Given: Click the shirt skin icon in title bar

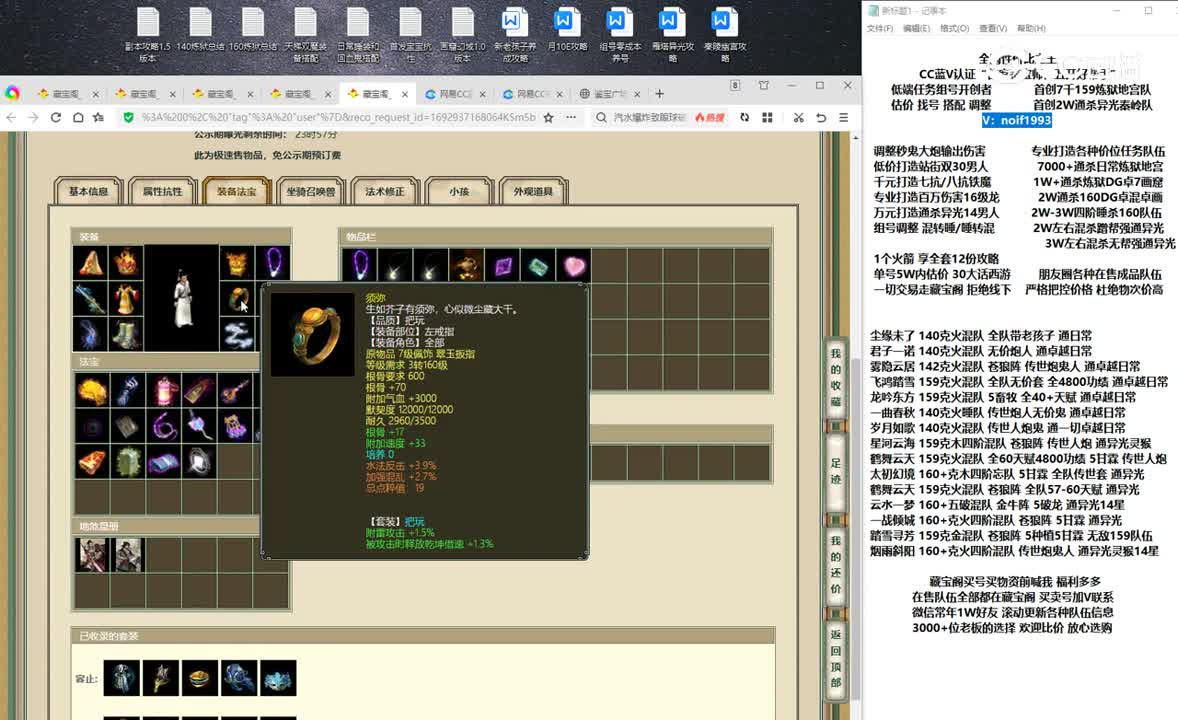Looking at the screenshot, I should click(x=764, y=86).
